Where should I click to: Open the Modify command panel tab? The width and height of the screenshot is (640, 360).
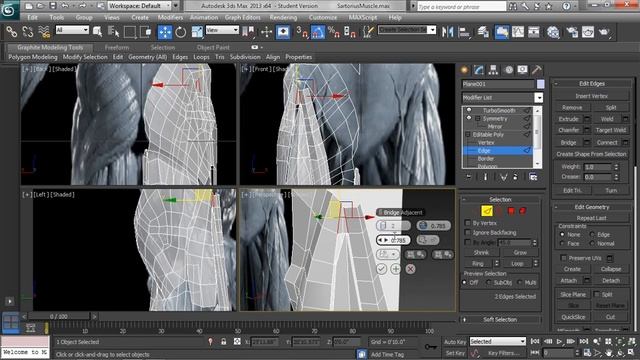(x=479, y=70)
